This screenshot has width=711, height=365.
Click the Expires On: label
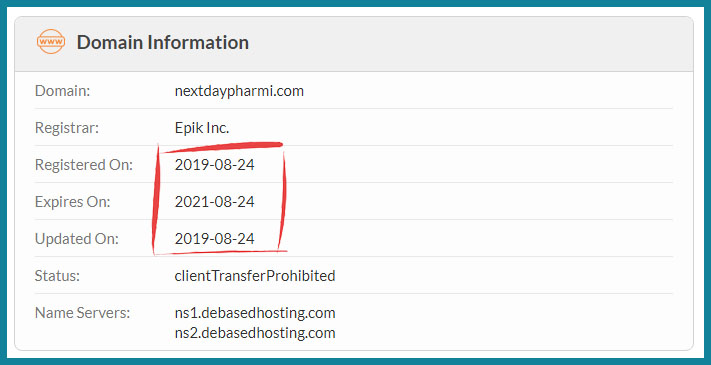[x=73, y=202]
